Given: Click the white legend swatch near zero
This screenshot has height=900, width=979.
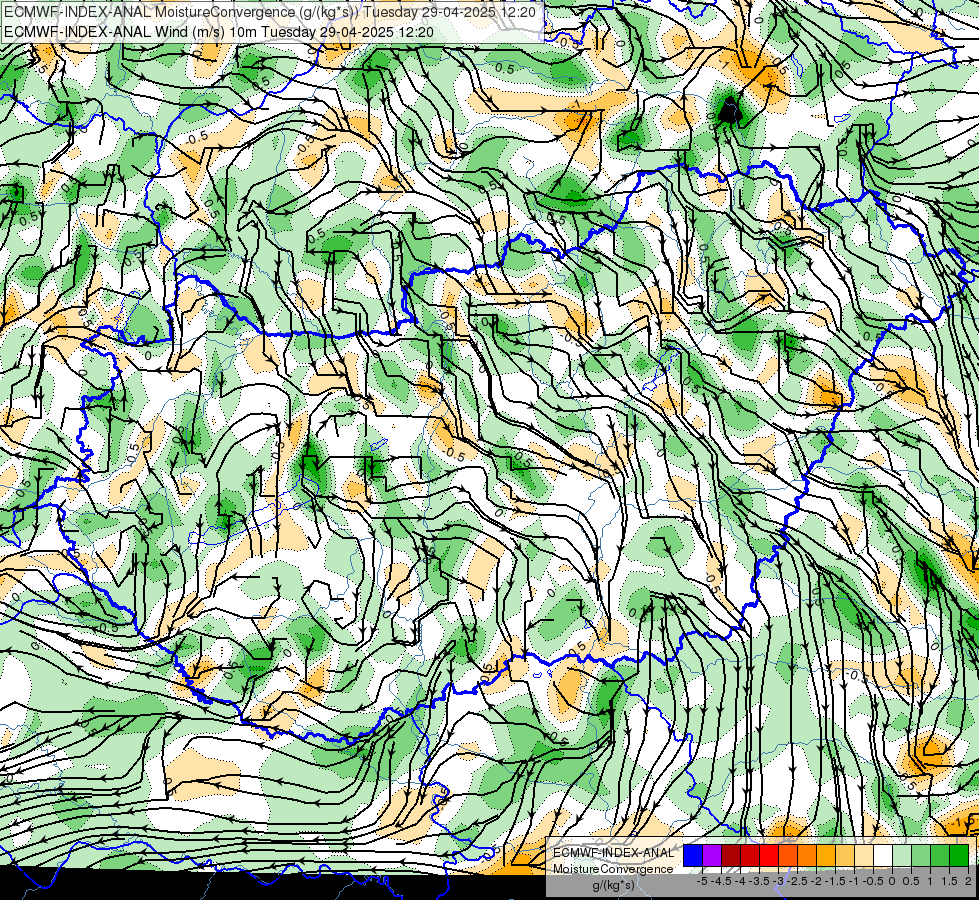Looking at the screenshot, I should (x=883, y=855).
